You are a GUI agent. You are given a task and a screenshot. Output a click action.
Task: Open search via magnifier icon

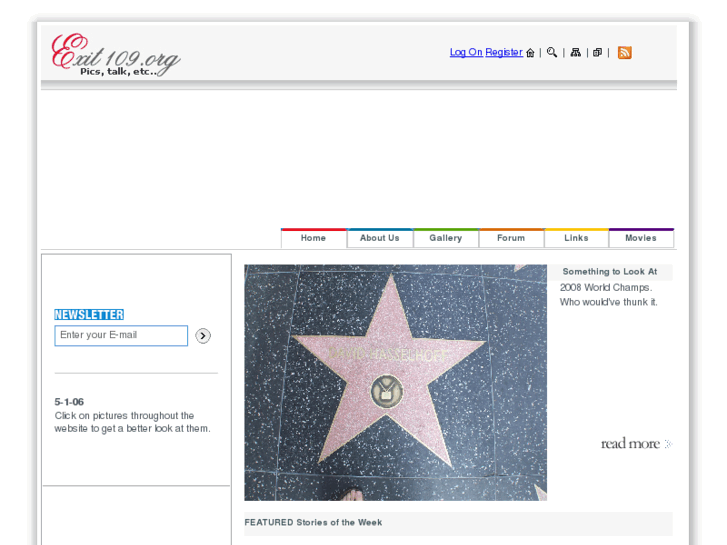(x=552, y=52)
